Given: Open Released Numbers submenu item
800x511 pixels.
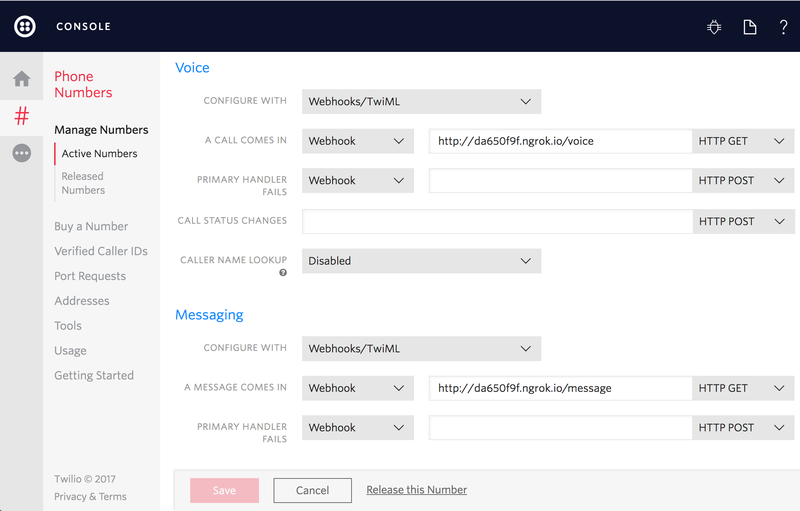Looking at the screenshot, I should (83, 183).
